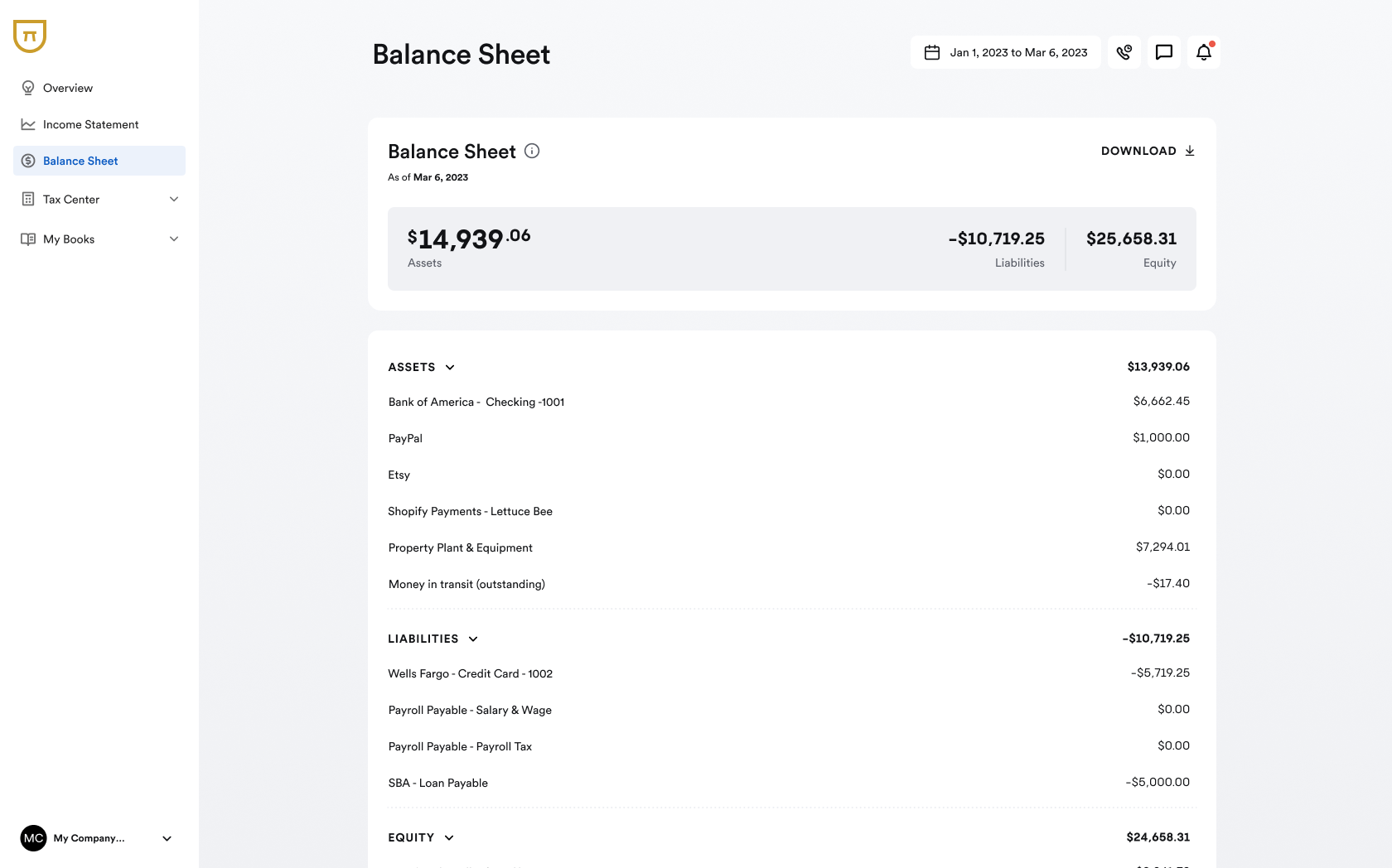Click the calendar icon in date picker
The image size is (1392, 868).
coord(932,52)
